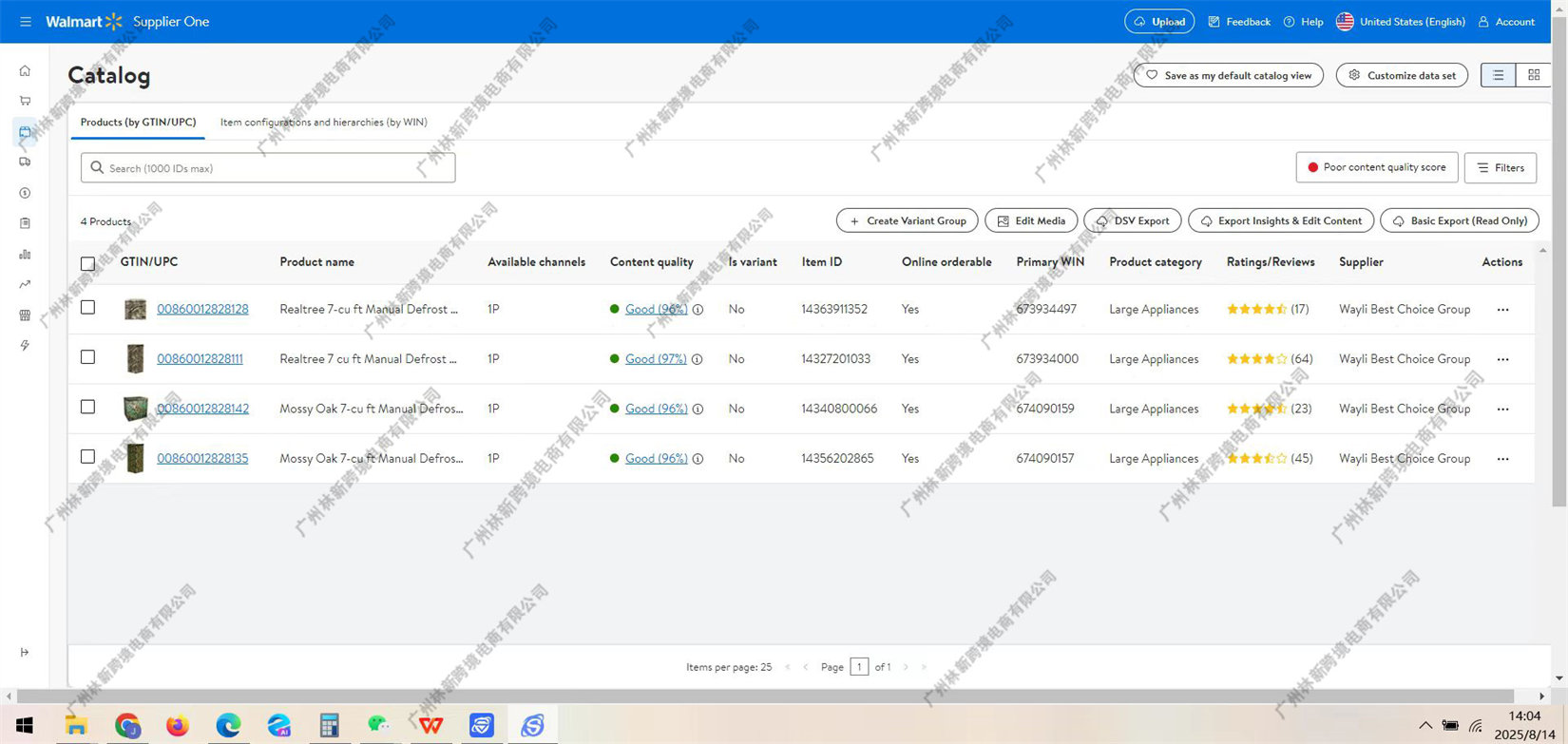
Task: Open the Windows Start menu
Action: [x=25, y=726]
